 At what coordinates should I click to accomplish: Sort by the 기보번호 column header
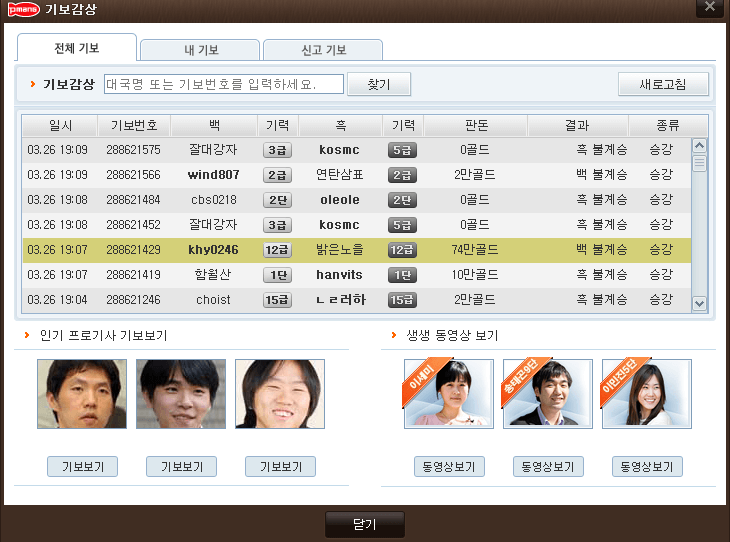[134, 125]
